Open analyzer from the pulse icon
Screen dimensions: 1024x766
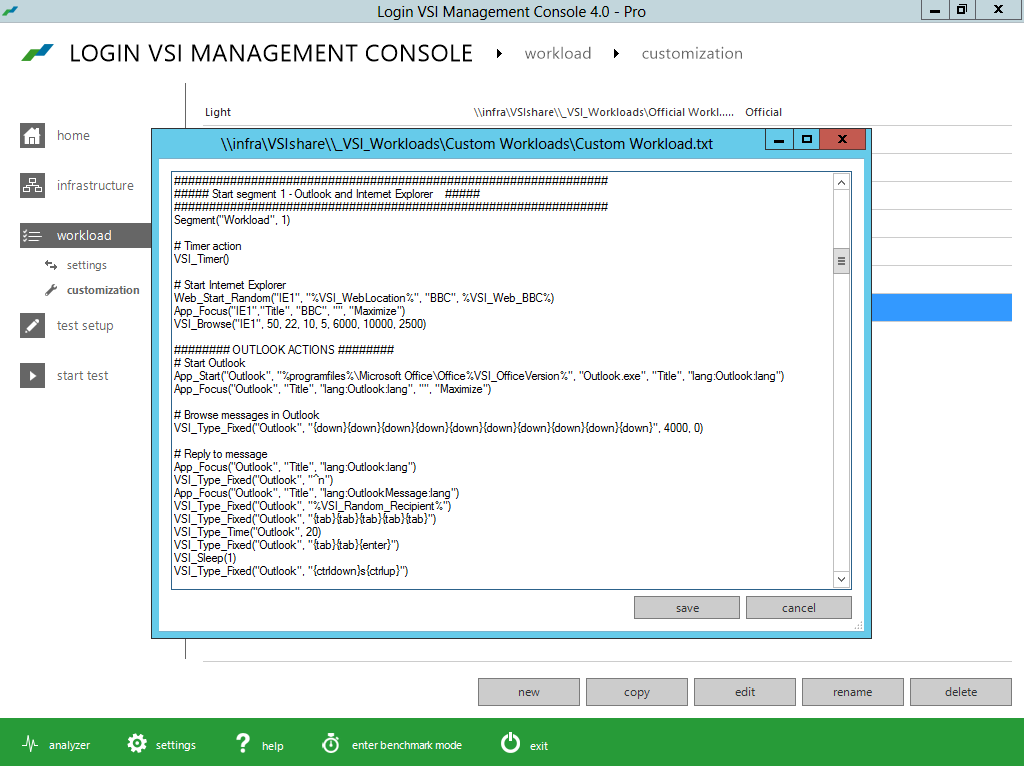click(30, 745)
